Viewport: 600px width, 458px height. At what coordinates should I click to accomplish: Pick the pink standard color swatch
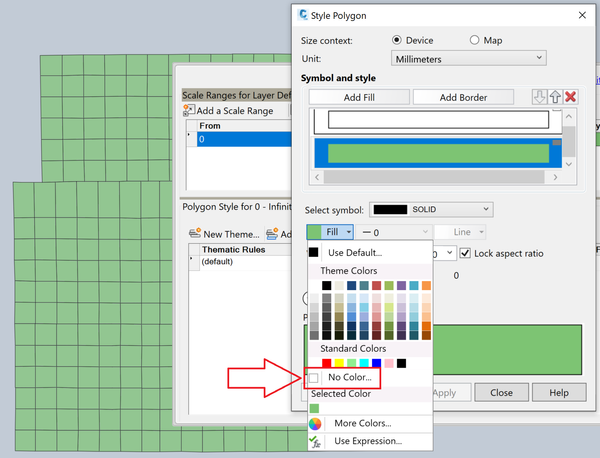click(x=389, y=363)
